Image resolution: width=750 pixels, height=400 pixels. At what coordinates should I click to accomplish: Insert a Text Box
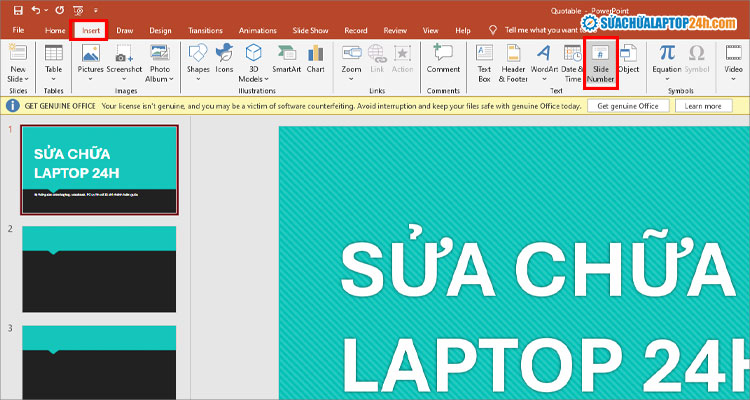(x=485, y=63)
